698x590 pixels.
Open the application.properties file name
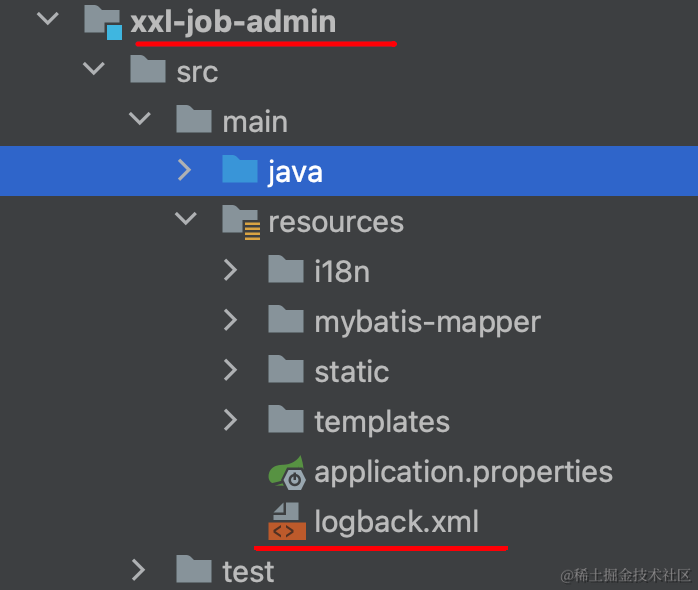463,473
